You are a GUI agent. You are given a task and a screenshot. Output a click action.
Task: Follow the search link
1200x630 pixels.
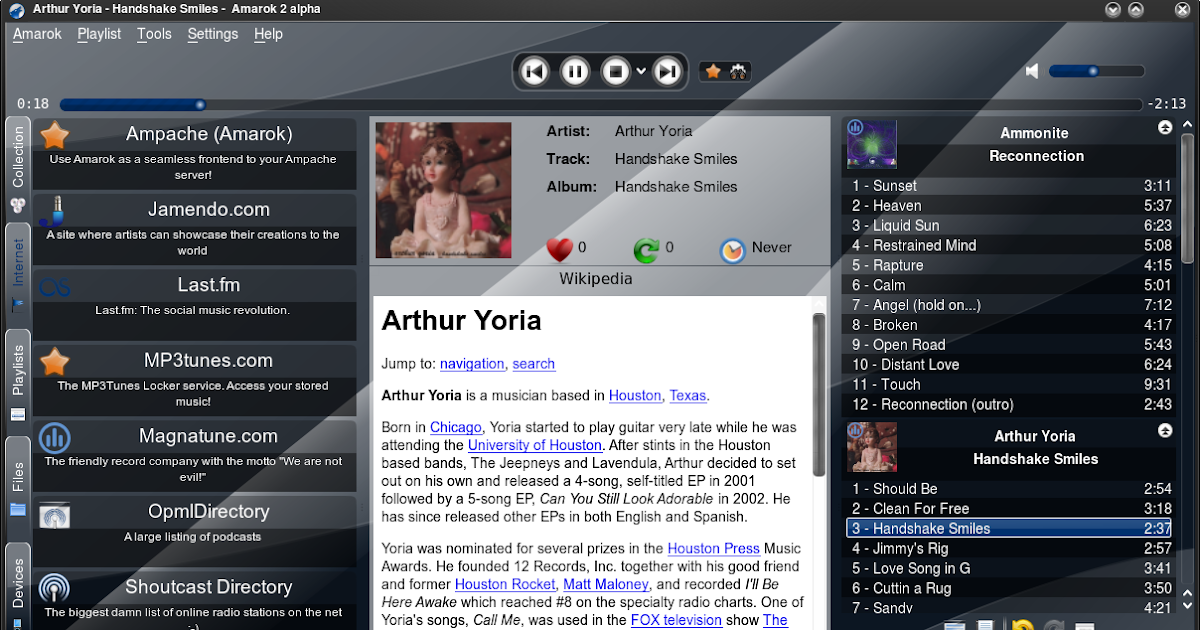(x=533, y=364)
